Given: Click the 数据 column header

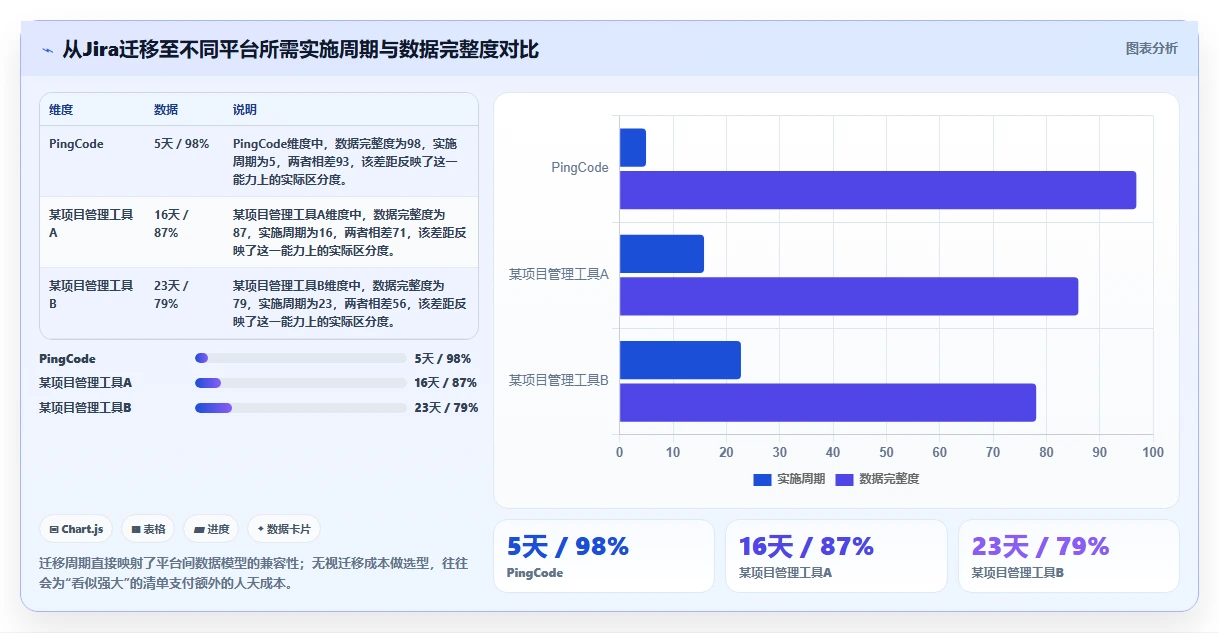Looking at the screenshot, I should pyautogui.click(x=166, y=110).
